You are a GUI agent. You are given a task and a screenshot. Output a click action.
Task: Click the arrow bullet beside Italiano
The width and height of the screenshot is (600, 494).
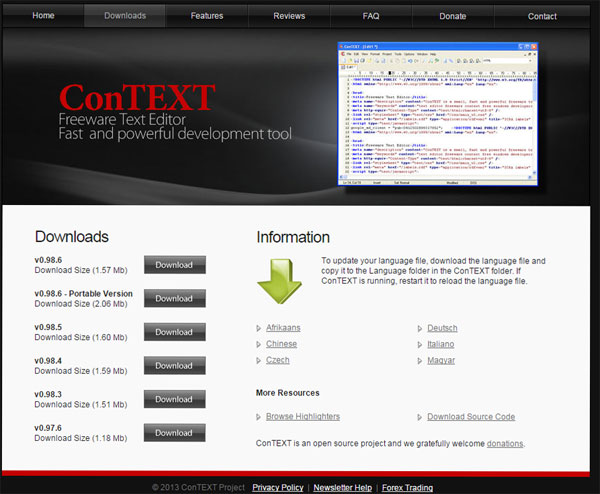click(420, 345)
